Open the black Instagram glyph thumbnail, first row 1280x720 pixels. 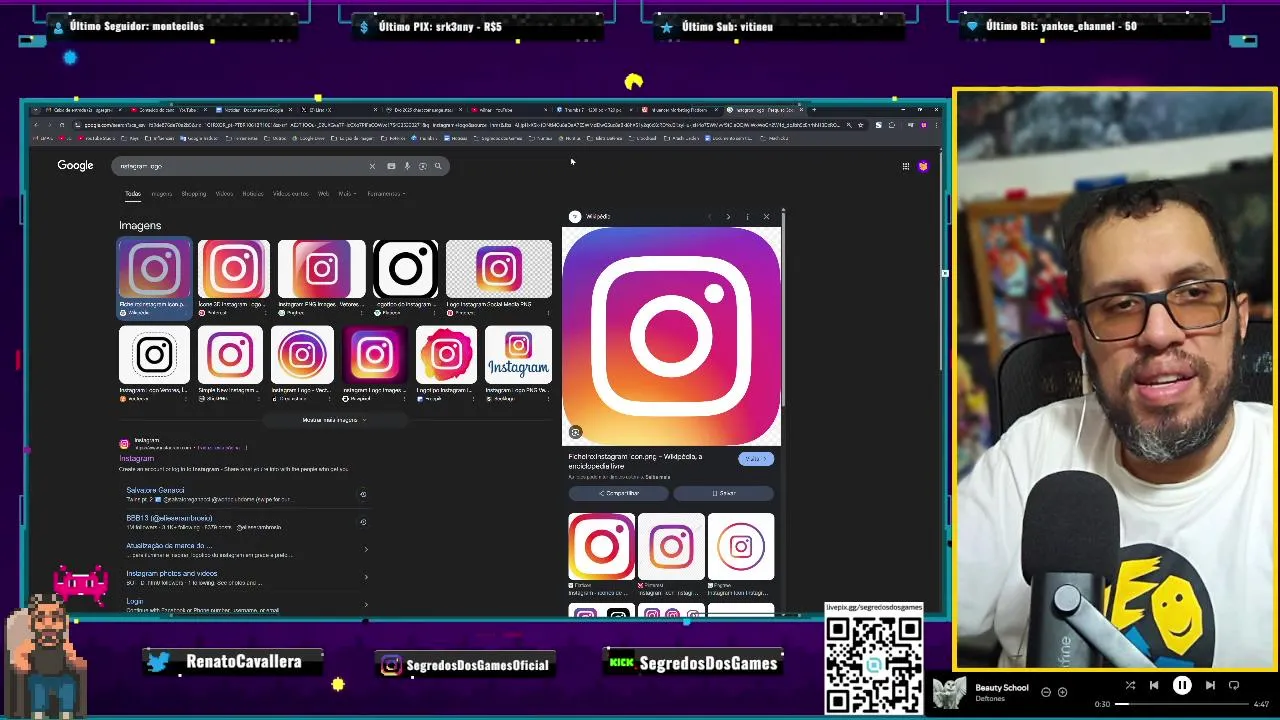[405, 269]
